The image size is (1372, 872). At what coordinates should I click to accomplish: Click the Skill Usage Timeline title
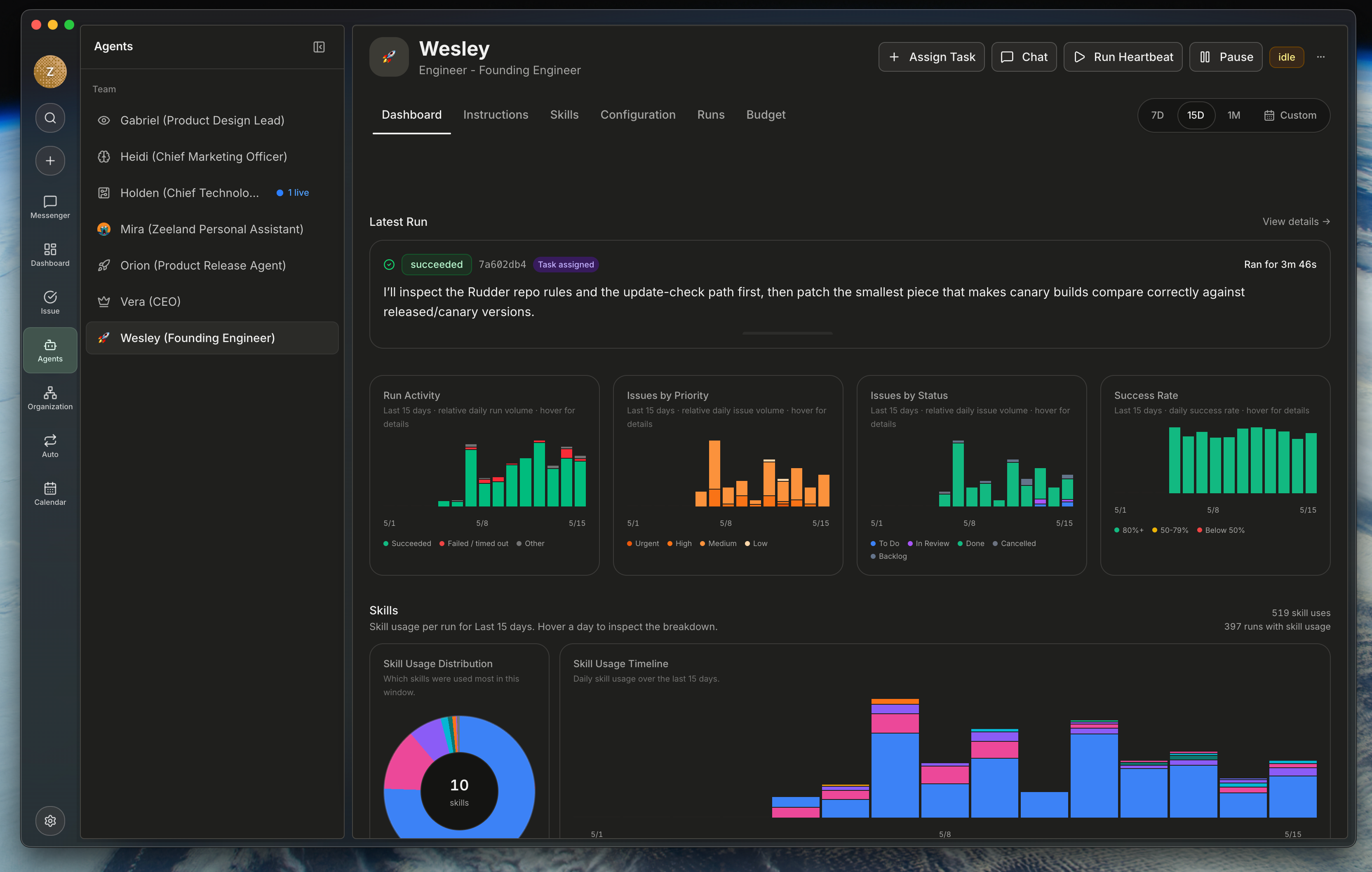click(620, 663)
